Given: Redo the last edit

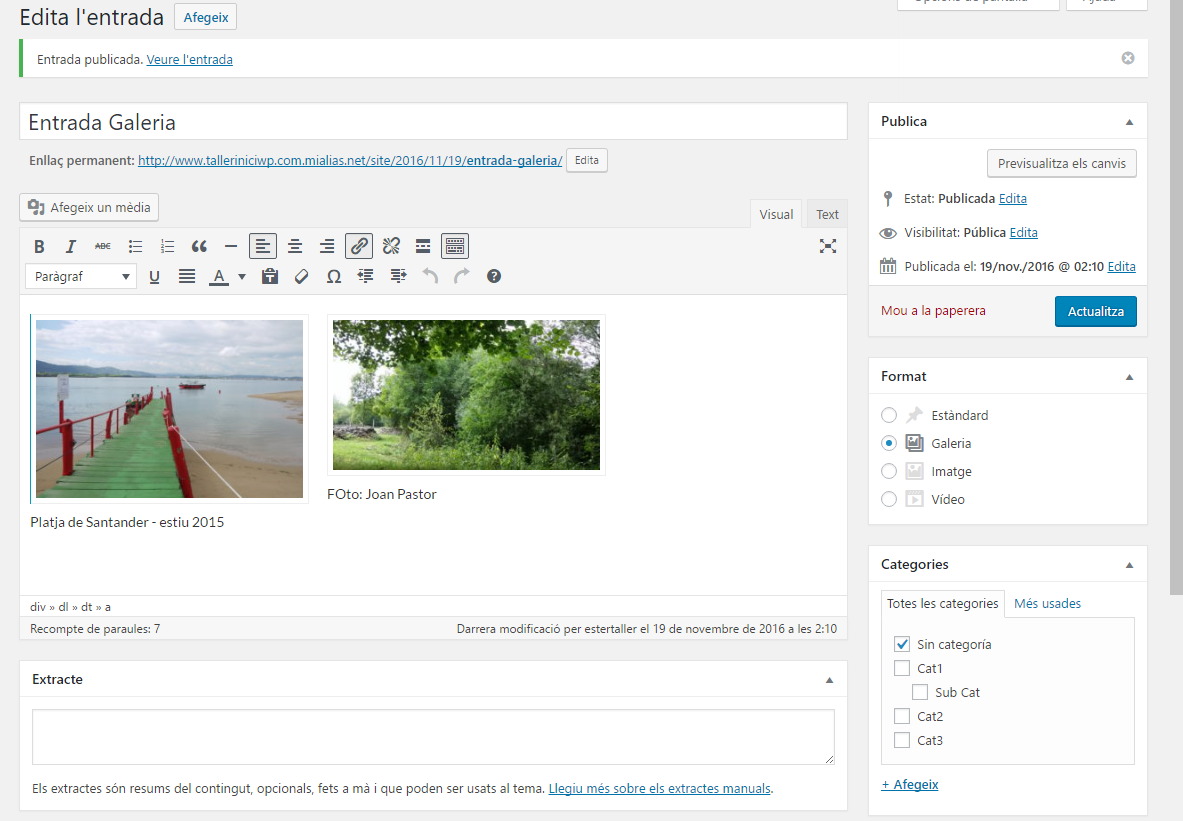Looking at the screenshot, I should click(462, 276).
